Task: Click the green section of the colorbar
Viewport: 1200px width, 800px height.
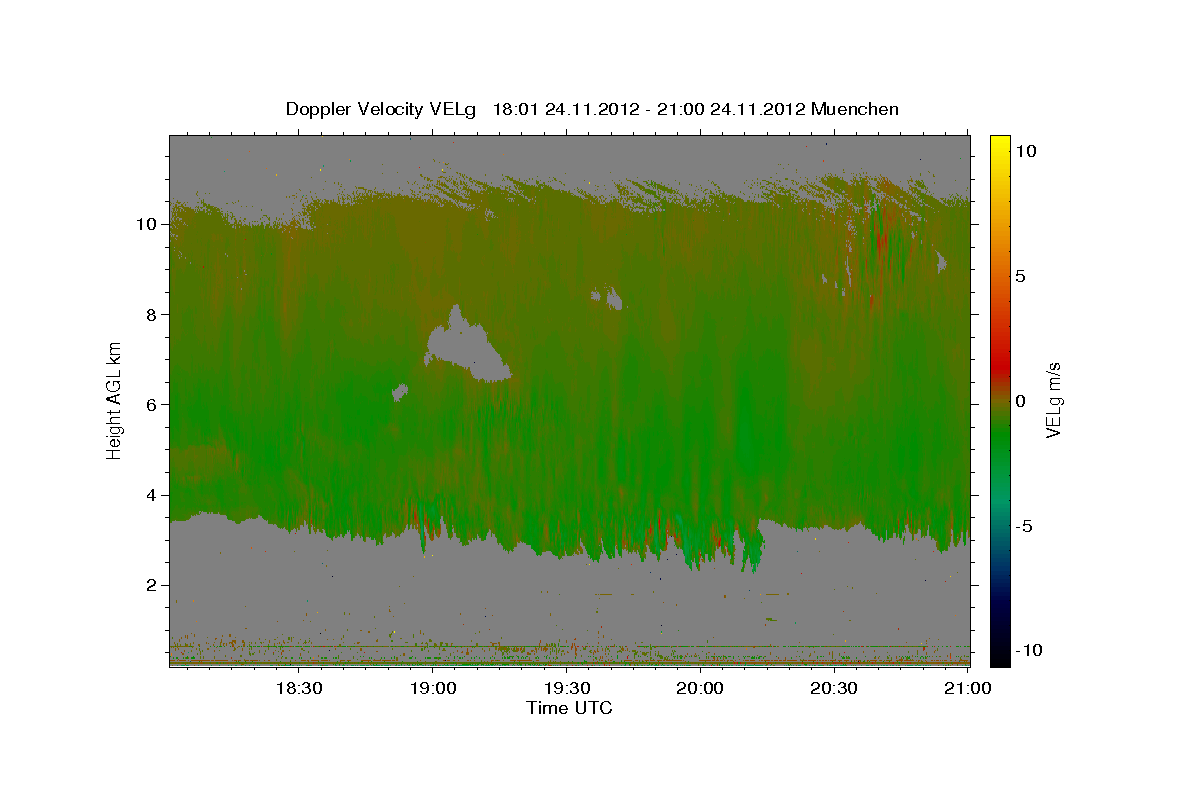Action: tap(1000, 440)
